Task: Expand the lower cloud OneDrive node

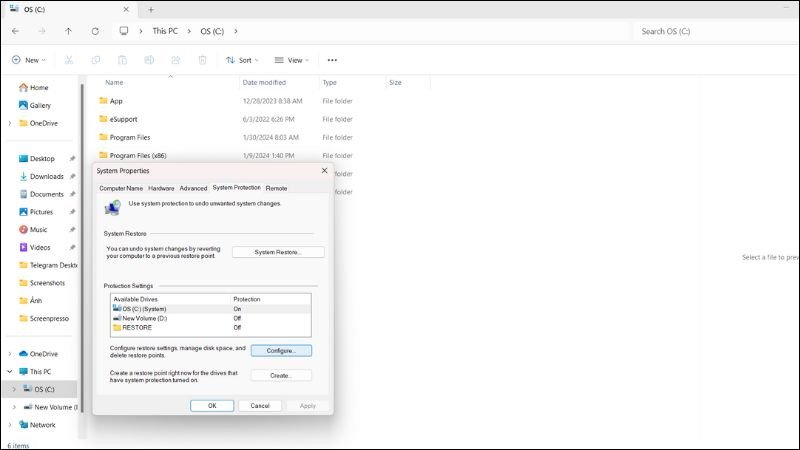Action: pyautogui.click(x=10, y=354)
